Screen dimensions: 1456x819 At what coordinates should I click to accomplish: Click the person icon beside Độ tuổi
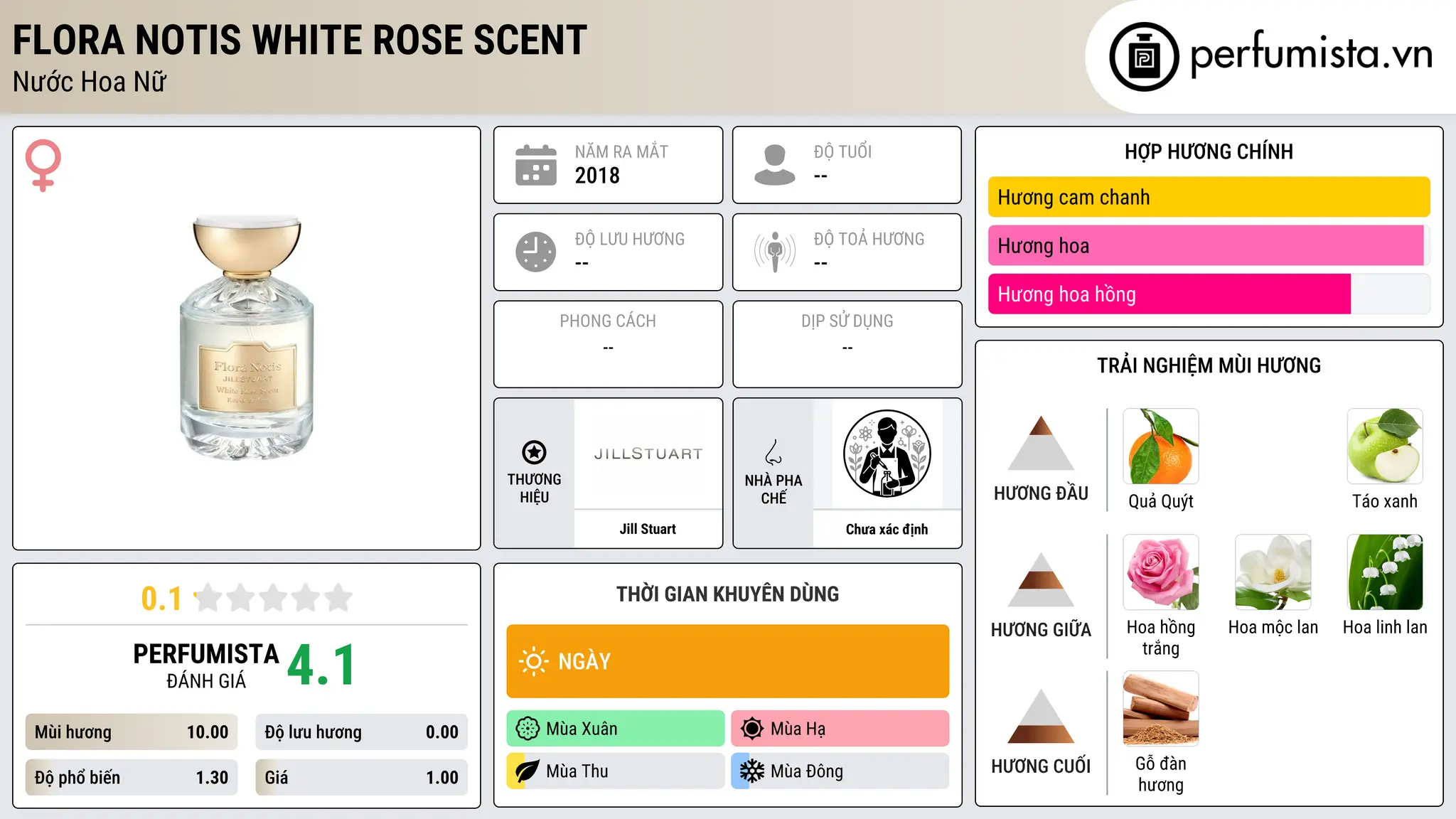point(775,165)
